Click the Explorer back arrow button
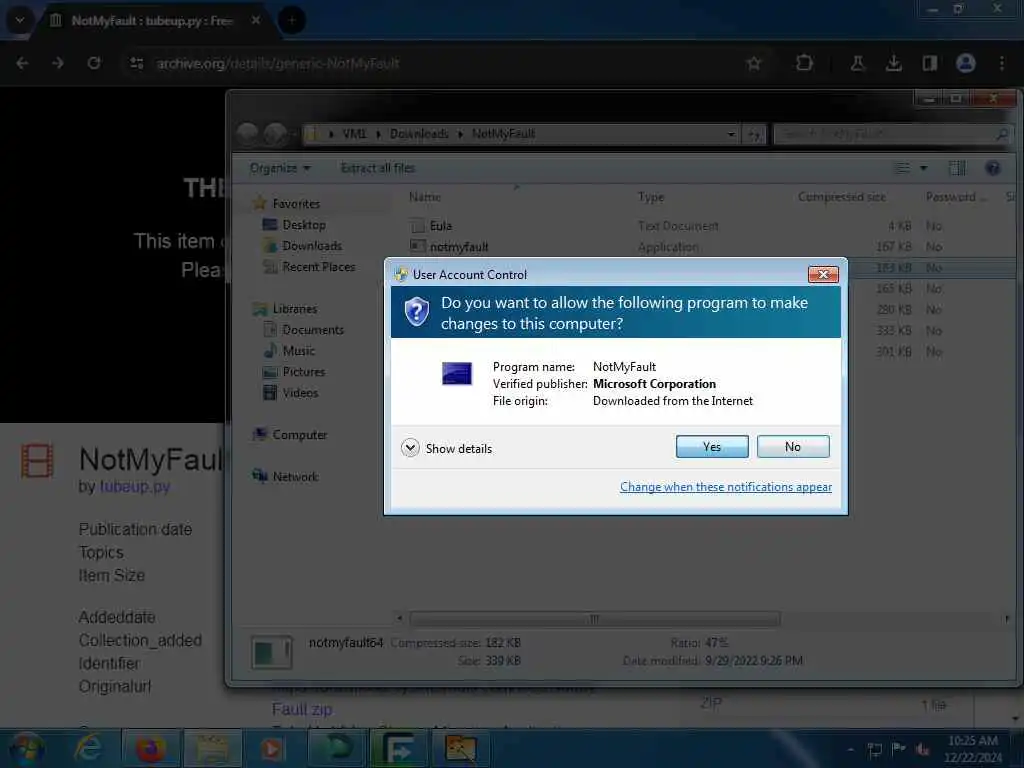The width and height of the screenshot is (1024, 768). click(248, 134)
